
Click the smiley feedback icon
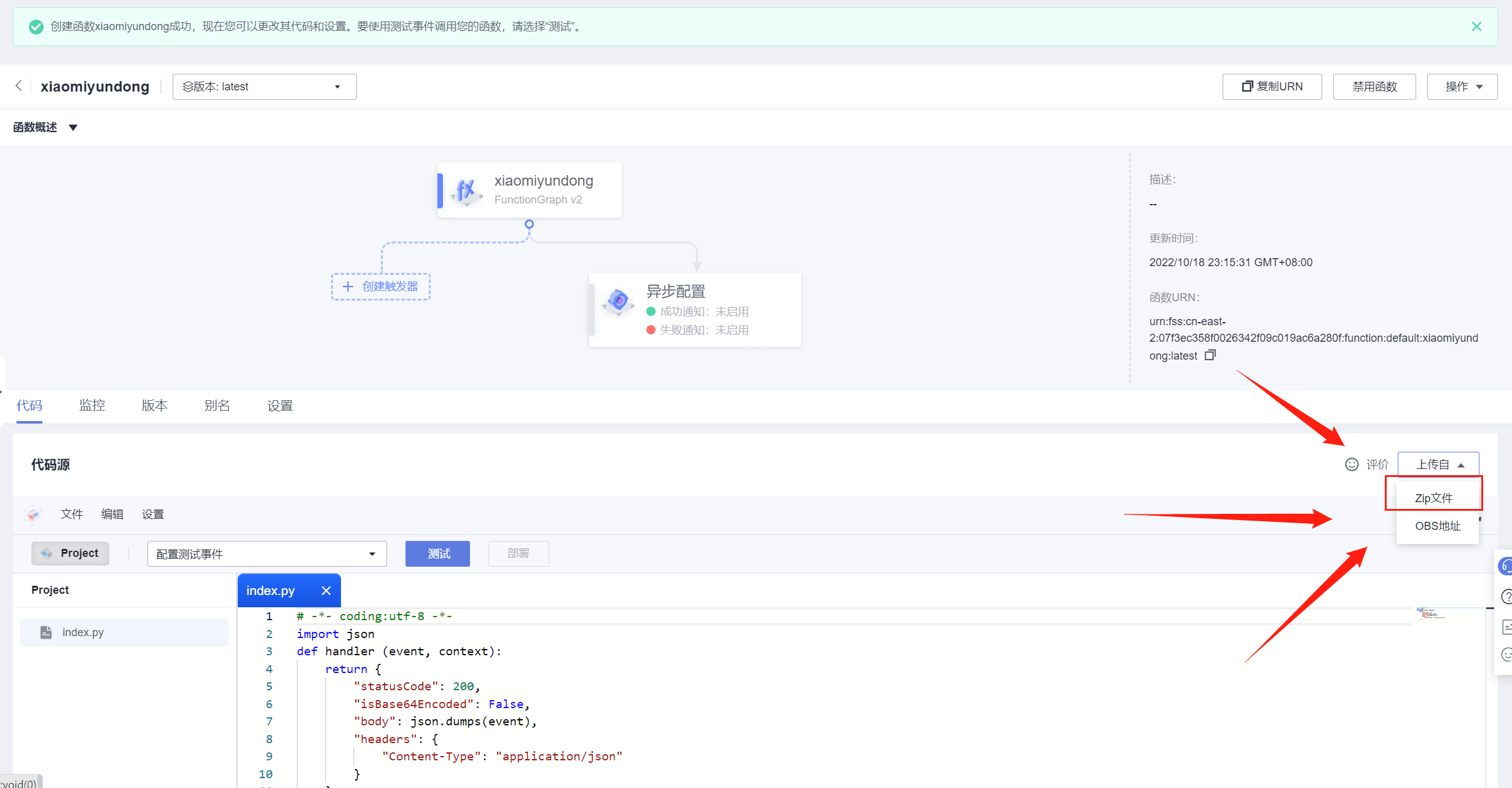tap(1352, 465)
